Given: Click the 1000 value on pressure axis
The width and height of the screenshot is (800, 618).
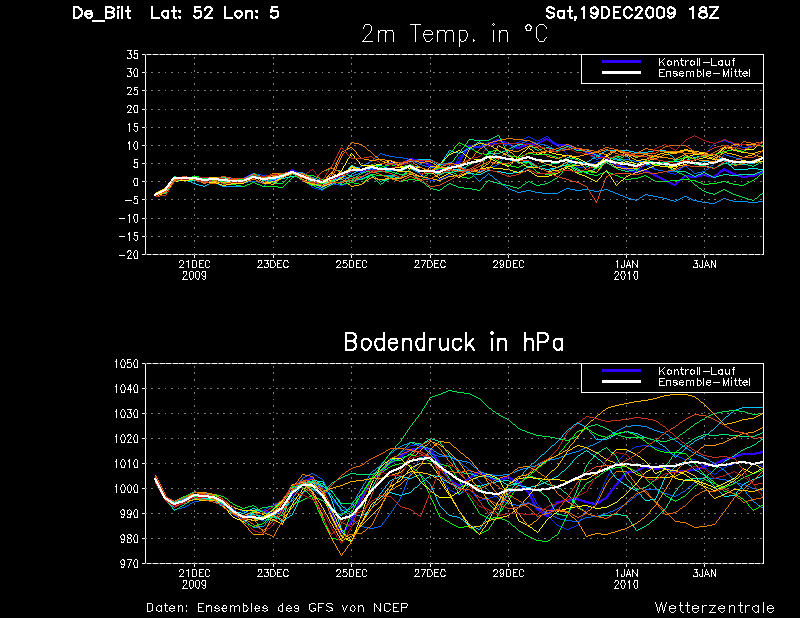Looking at the screenshot, I should tap(126, 489).
